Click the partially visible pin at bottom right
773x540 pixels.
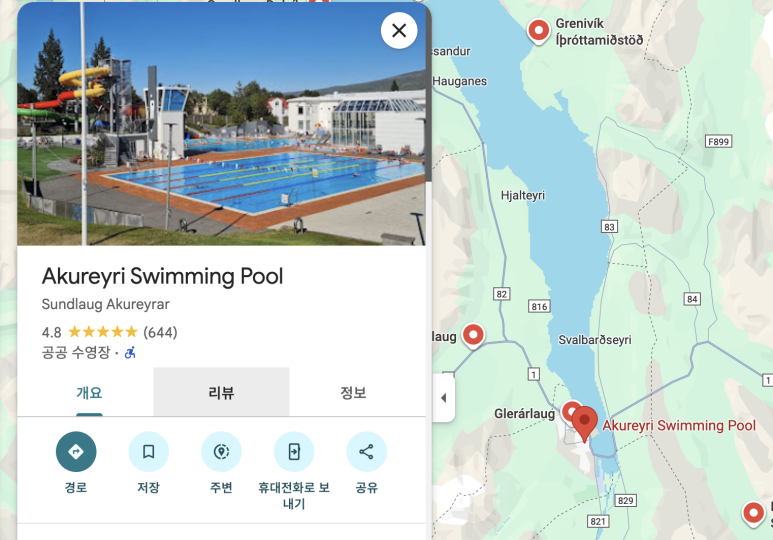coord(753,513)
